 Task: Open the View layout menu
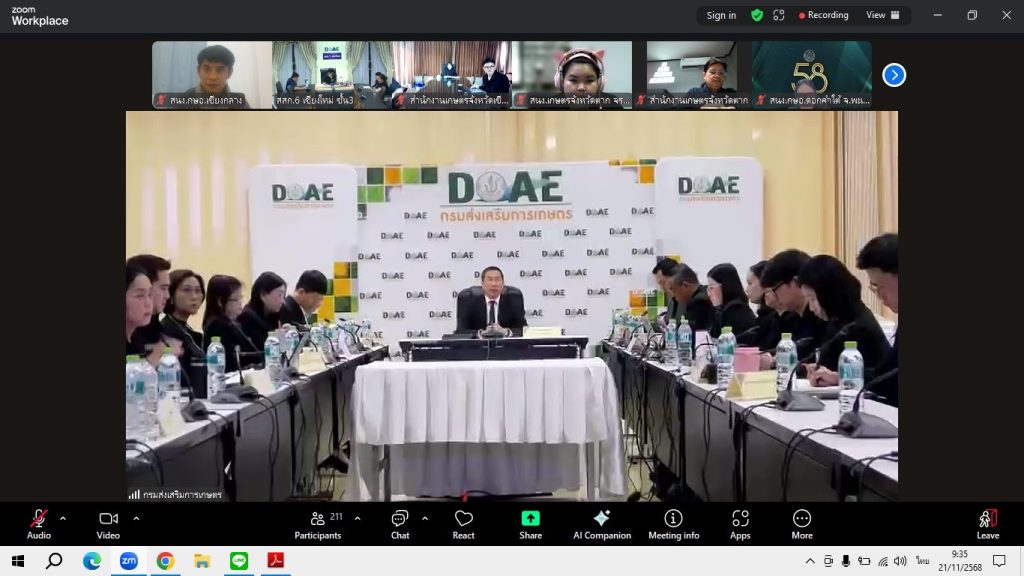tap(882, 15)
